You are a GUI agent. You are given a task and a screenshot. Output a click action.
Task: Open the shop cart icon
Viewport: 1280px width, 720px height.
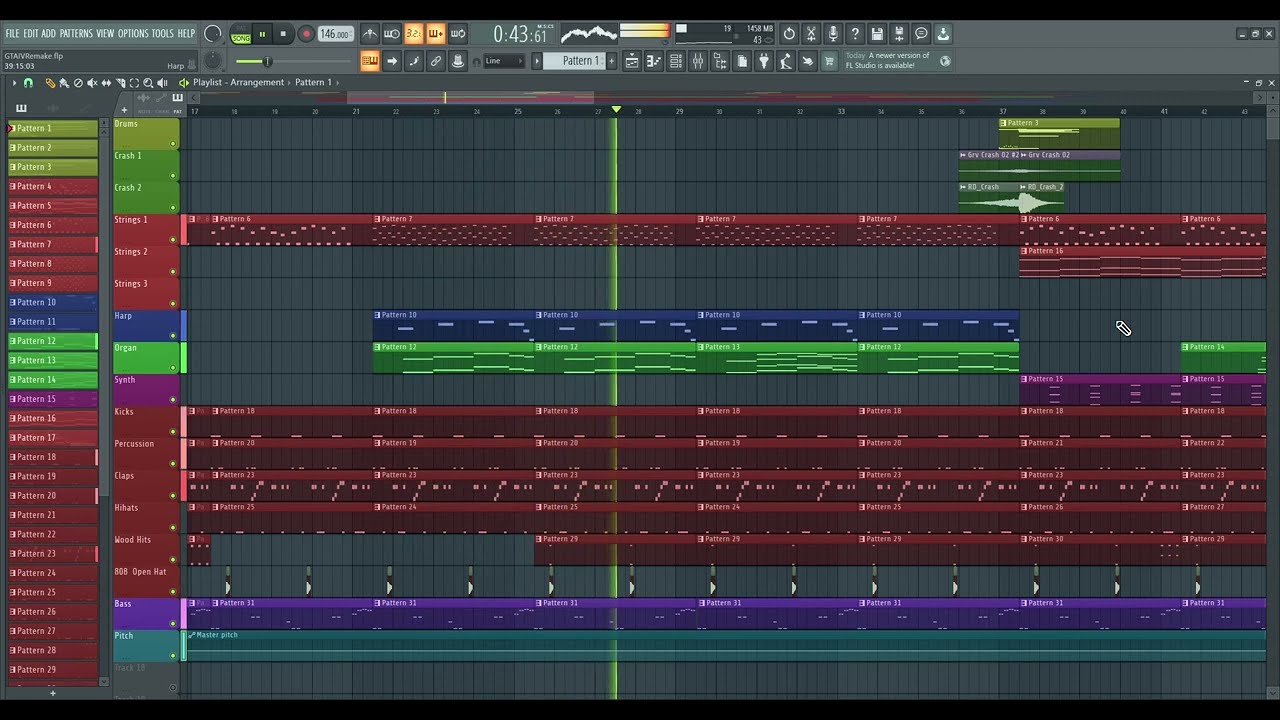[829, 61]
